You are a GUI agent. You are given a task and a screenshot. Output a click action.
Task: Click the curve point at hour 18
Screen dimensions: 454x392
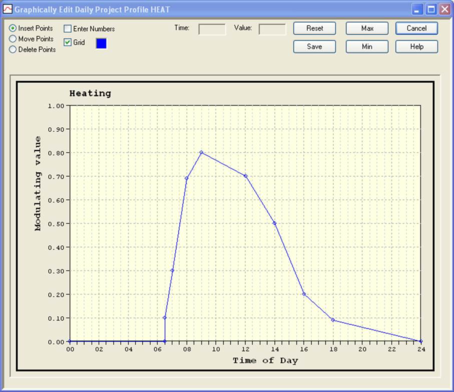(333, 320)
